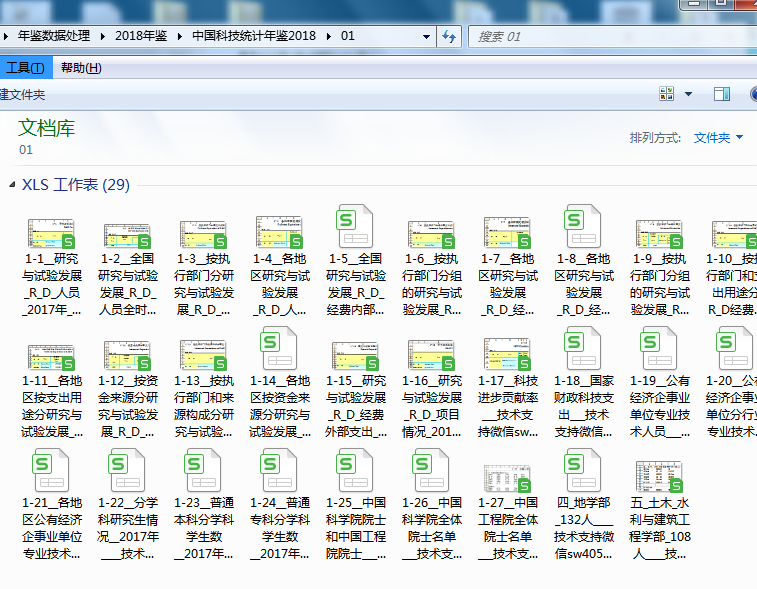Click the XLS 工作表 (29) group header
Image resolution: width=757 pixels, height=589 pixels.
pyautogui.click(x=76, y=184)
